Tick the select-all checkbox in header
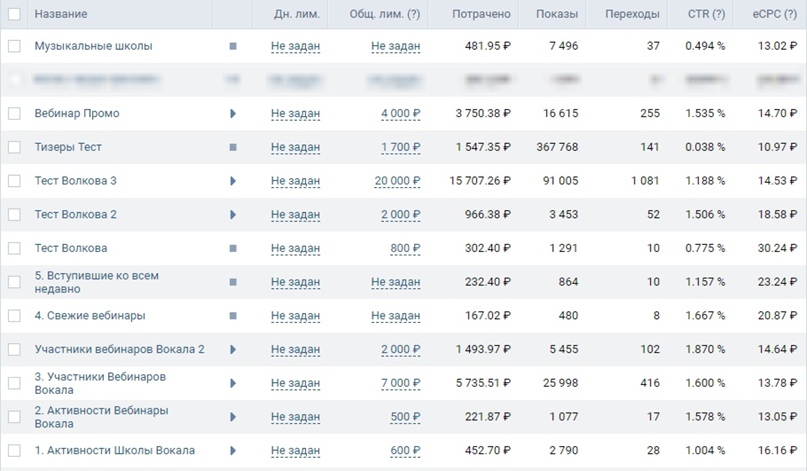The image size is (807, 471). 14,14
